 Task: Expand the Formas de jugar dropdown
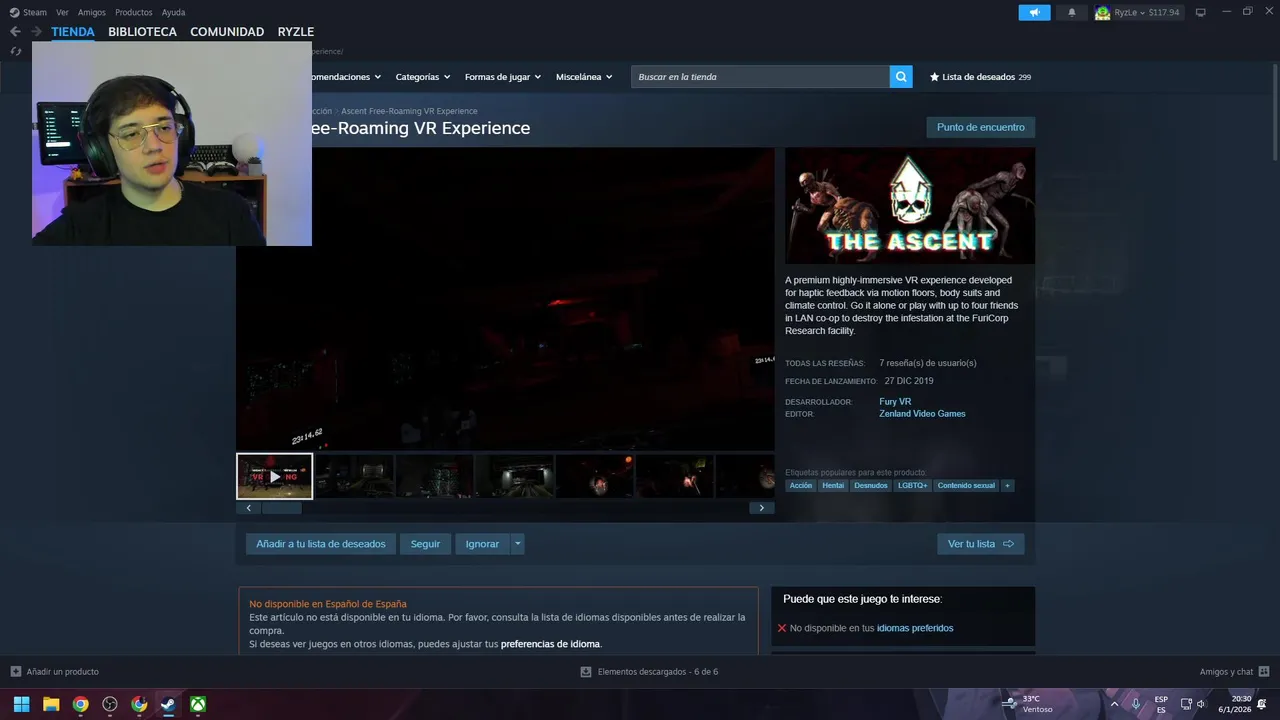(x=503, y=77)
